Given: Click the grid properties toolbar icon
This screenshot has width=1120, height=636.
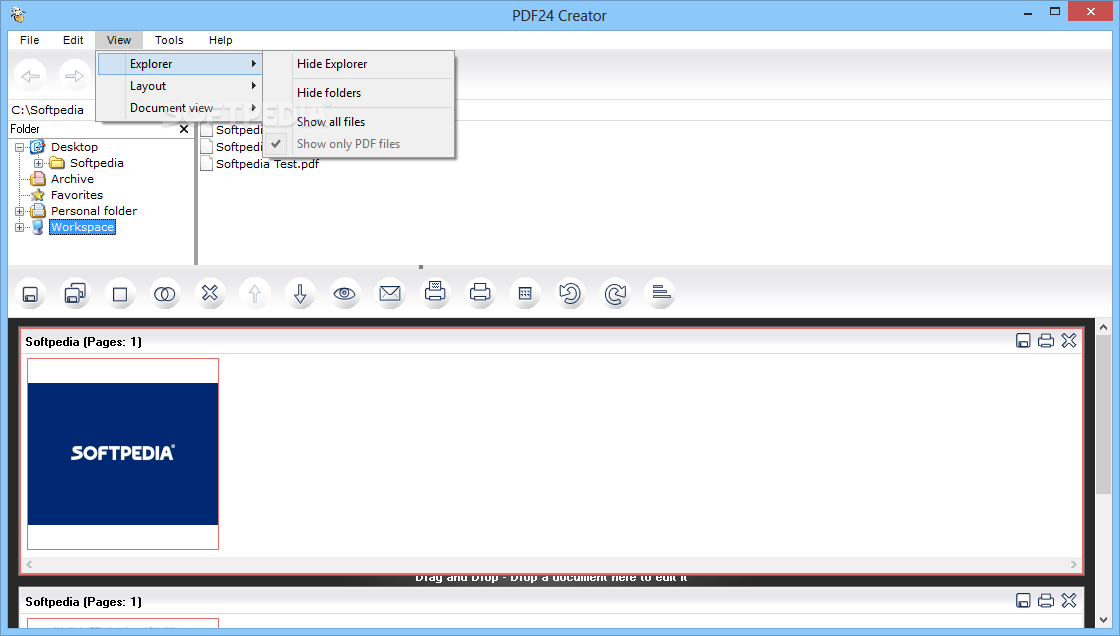Looking at the screenshot, I should point(525,294).
